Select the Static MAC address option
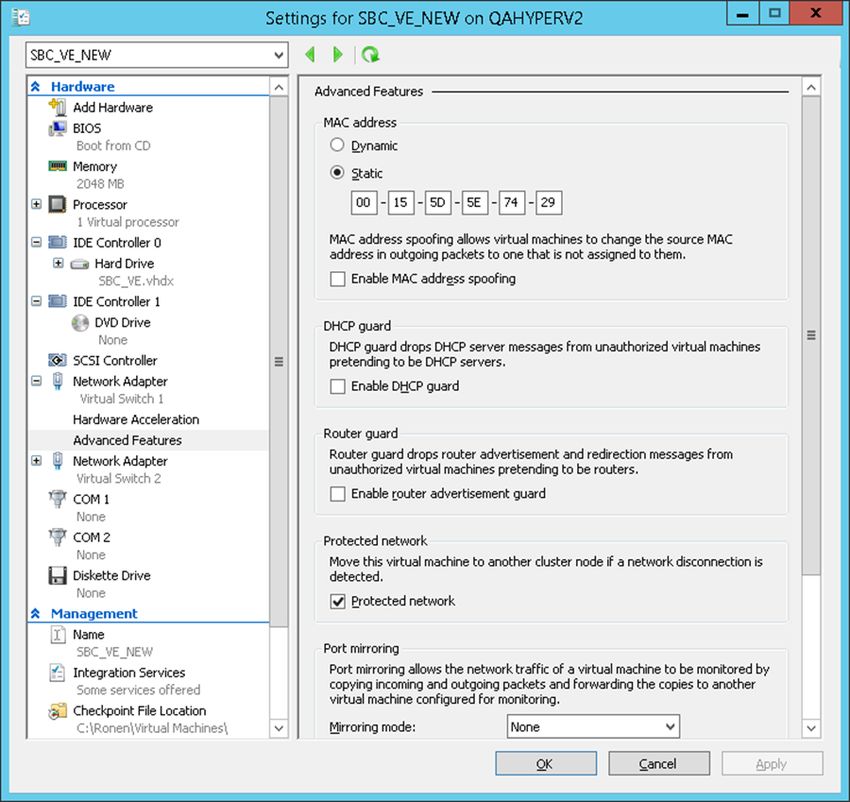The height and width of the screenshot is (802, 850). 337,172
